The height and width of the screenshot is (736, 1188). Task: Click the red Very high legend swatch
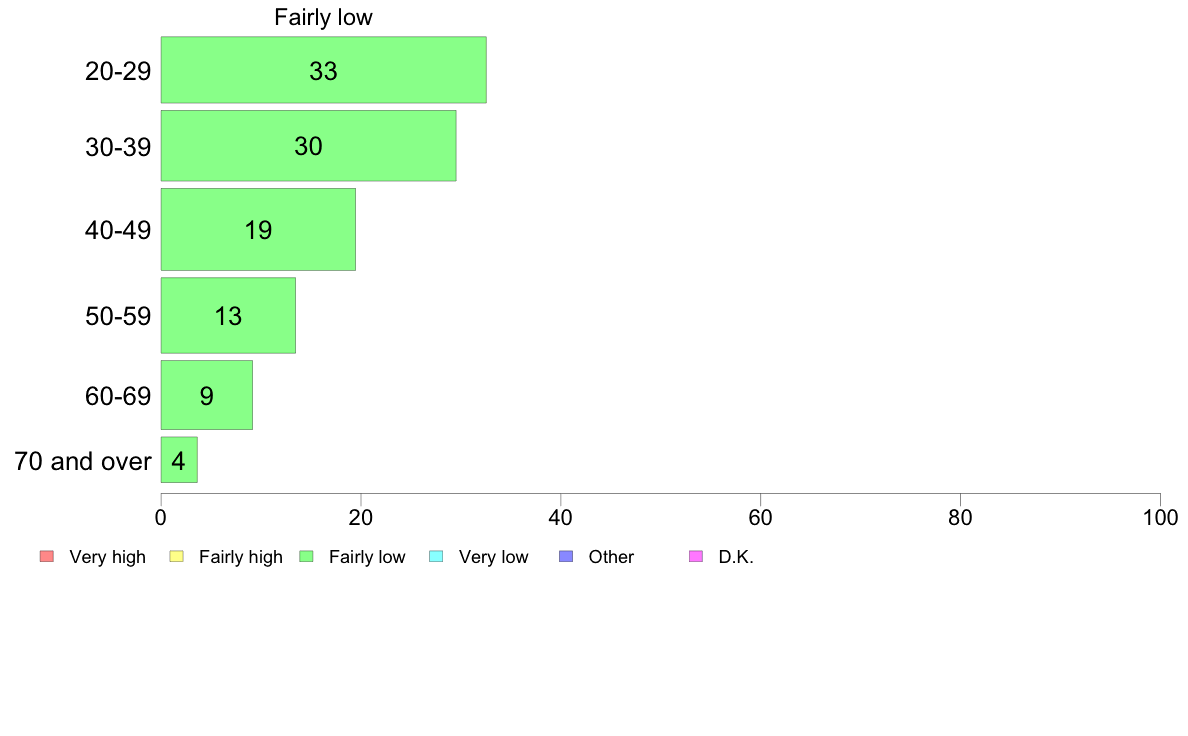pyautogui.click(x=47, y=556)
